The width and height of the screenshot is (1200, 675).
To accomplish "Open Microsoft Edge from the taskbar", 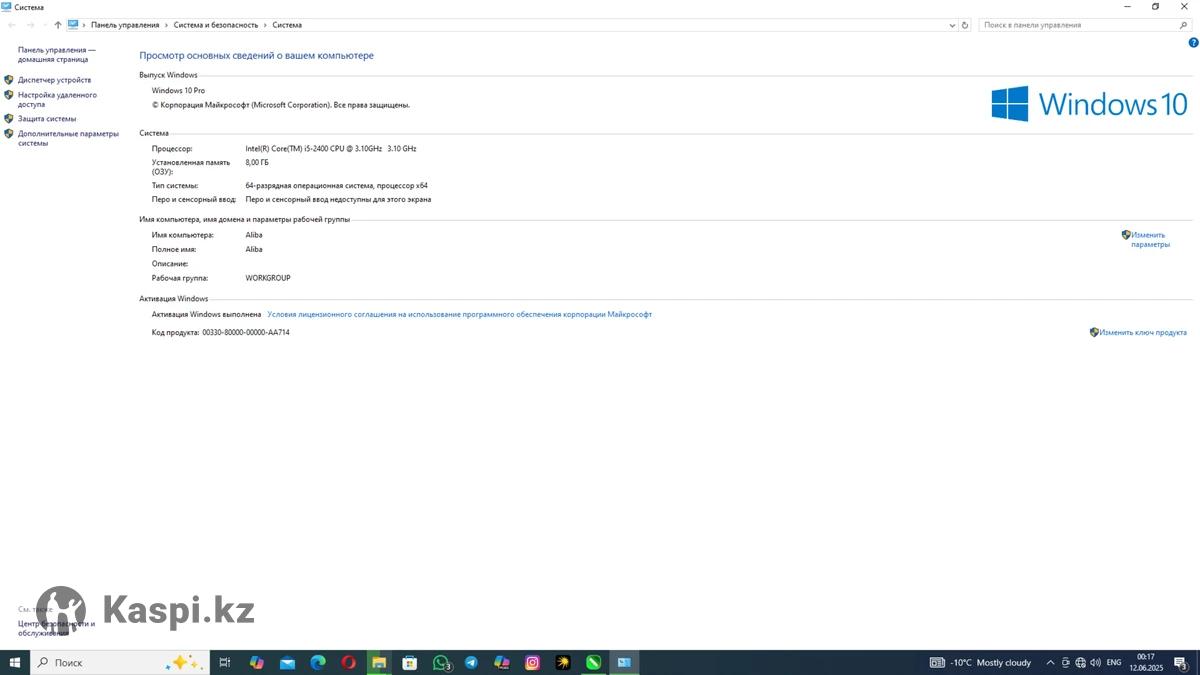I will click(x=318, y=662).
